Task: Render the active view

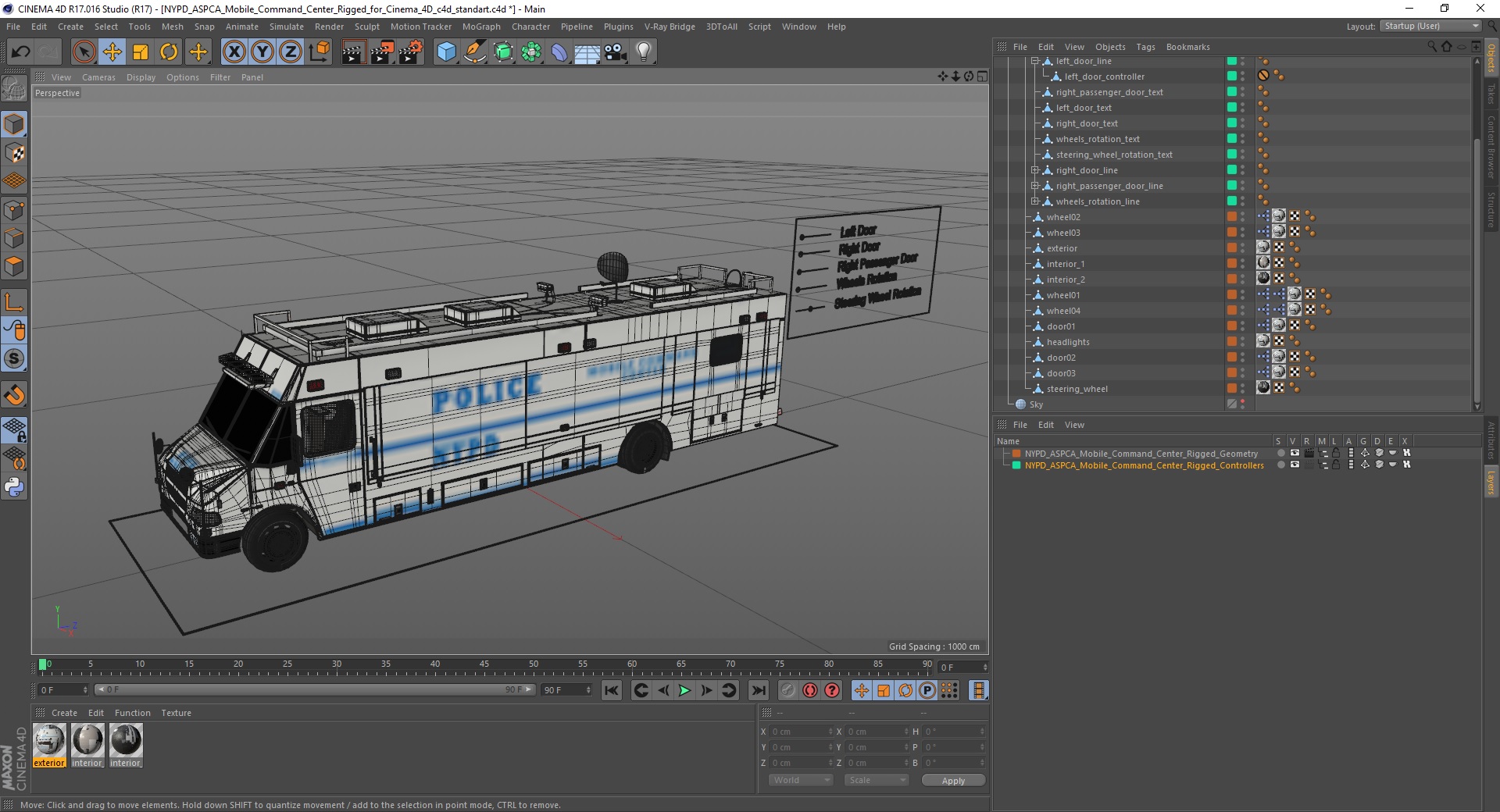Action: click(353, 52)
